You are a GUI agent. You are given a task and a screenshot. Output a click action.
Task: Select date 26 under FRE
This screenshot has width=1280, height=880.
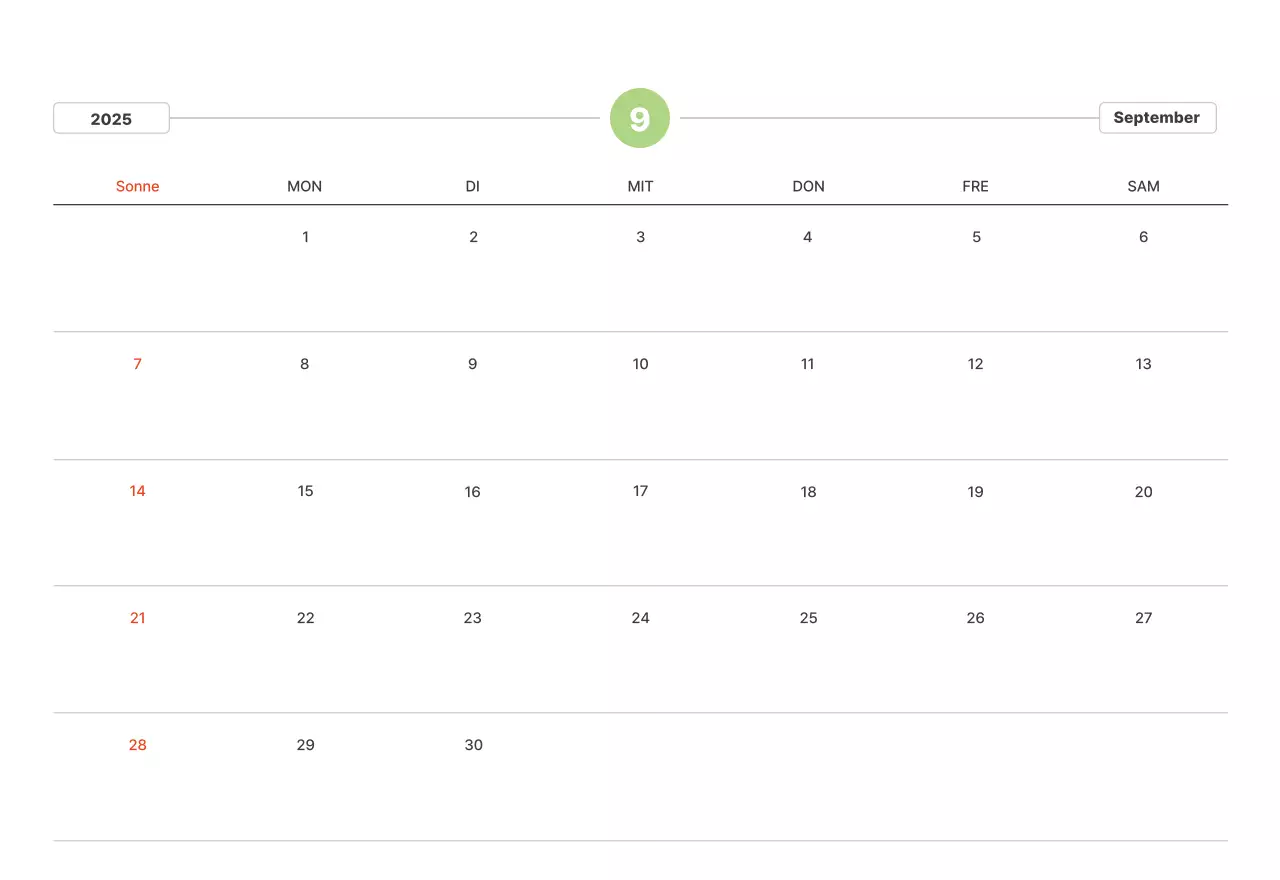(x=975, y=618)
